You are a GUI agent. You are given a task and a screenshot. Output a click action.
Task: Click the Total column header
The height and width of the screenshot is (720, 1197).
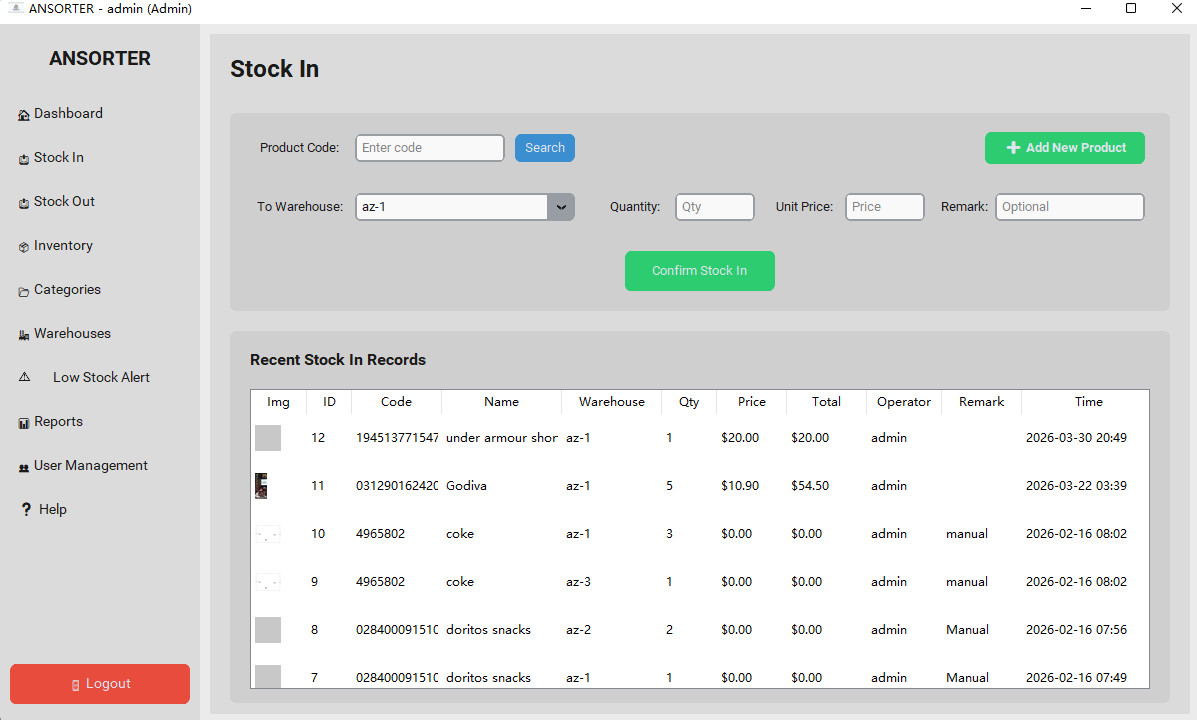point(827,402)
